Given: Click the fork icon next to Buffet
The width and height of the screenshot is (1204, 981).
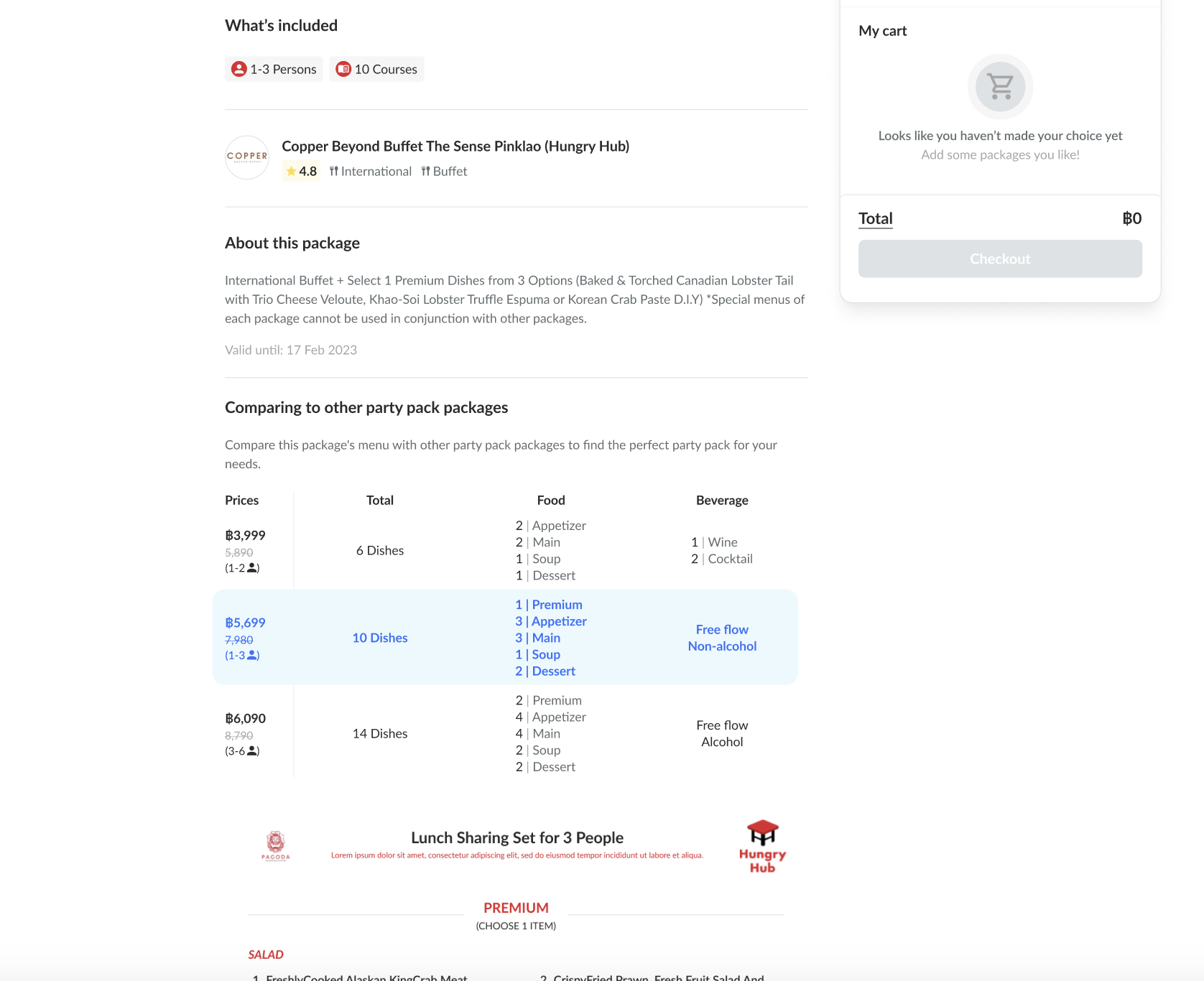Looking at the screenshot, I should pyautogui.click(x=425, y=171).
